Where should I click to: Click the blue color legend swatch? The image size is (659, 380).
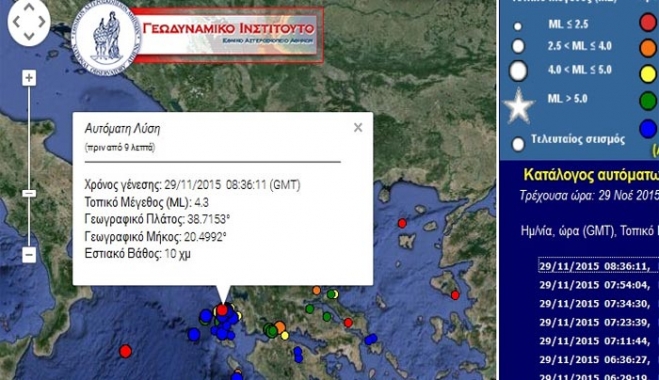(x=648, y=128)
